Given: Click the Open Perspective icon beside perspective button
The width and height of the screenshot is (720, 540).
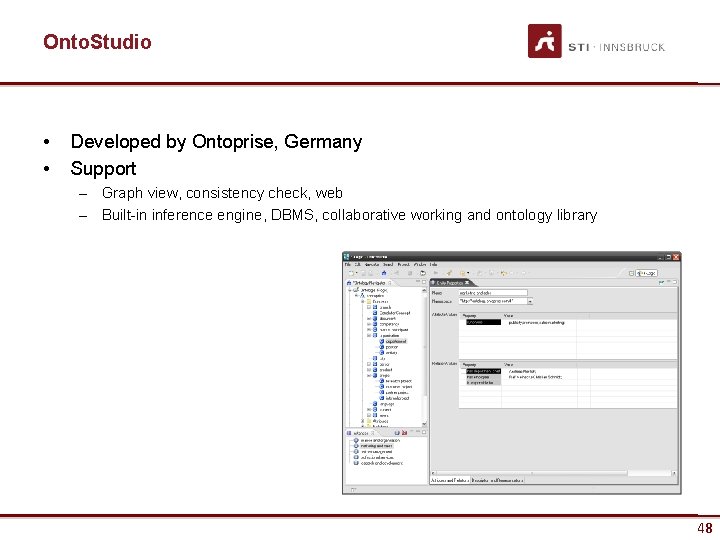Looking at the screenshot, I should coord(631,273).
